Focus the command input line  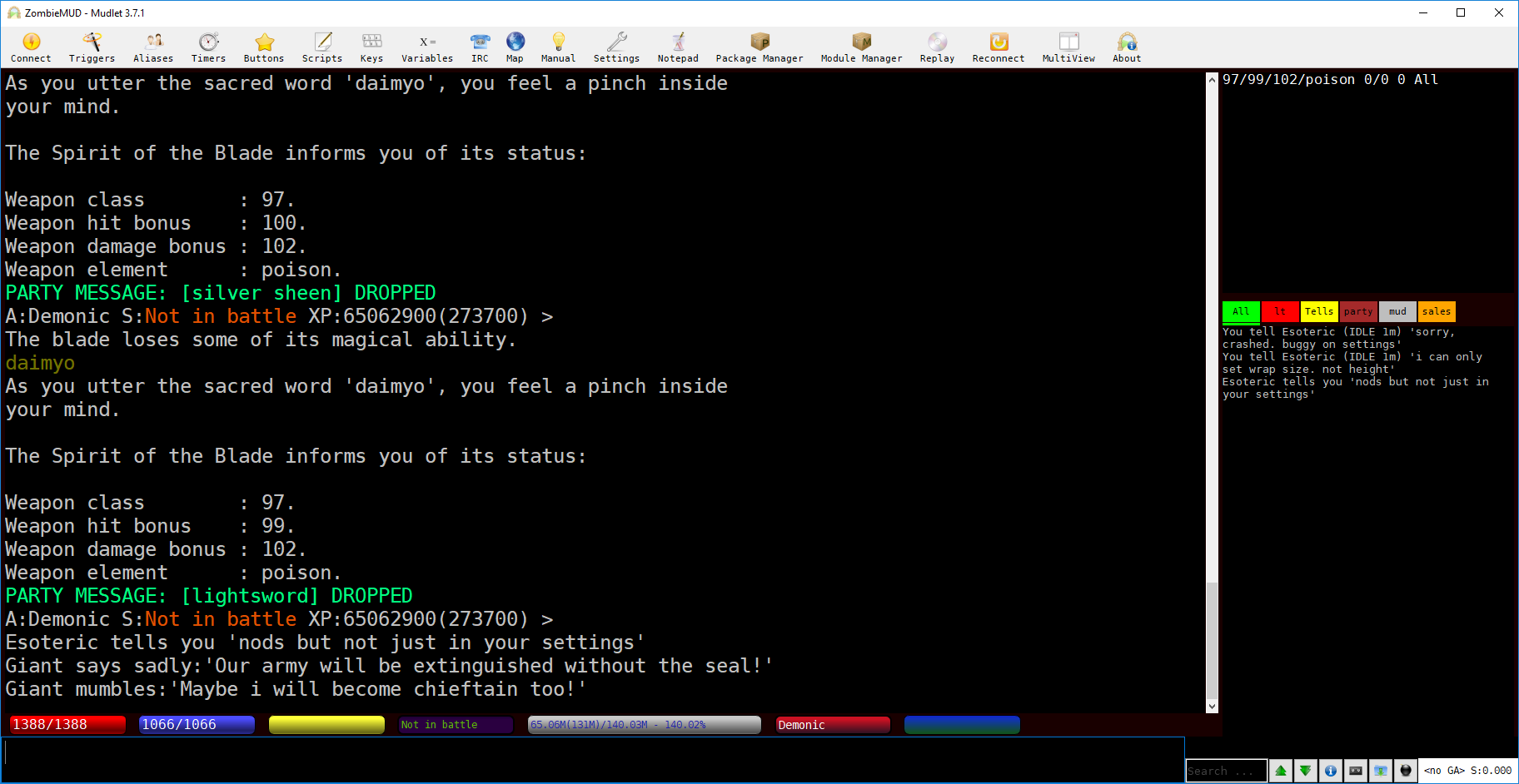(593, 759)
